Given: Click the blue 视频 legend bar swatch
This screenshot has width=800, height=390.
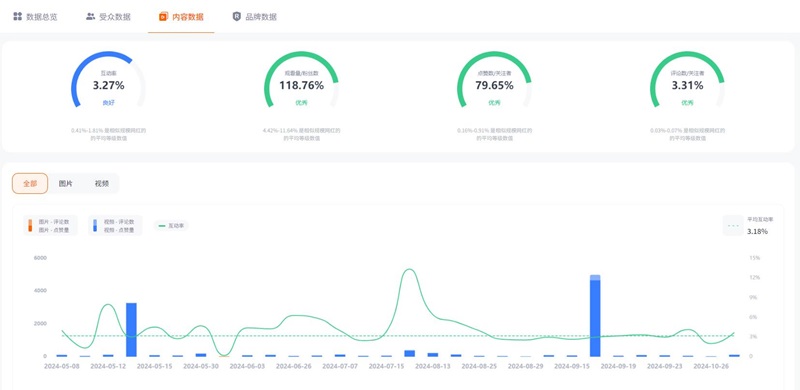Looking at the screenshot, I should 95,226.
